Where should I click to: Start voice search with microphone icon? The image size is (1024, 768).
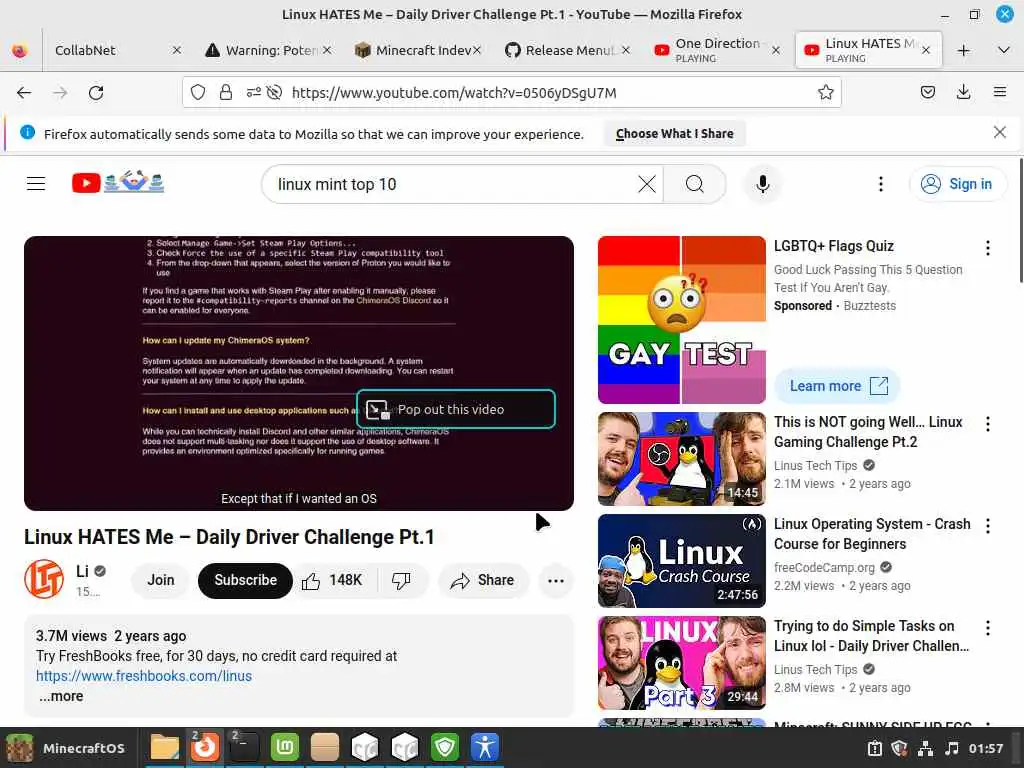click(762, 184)
